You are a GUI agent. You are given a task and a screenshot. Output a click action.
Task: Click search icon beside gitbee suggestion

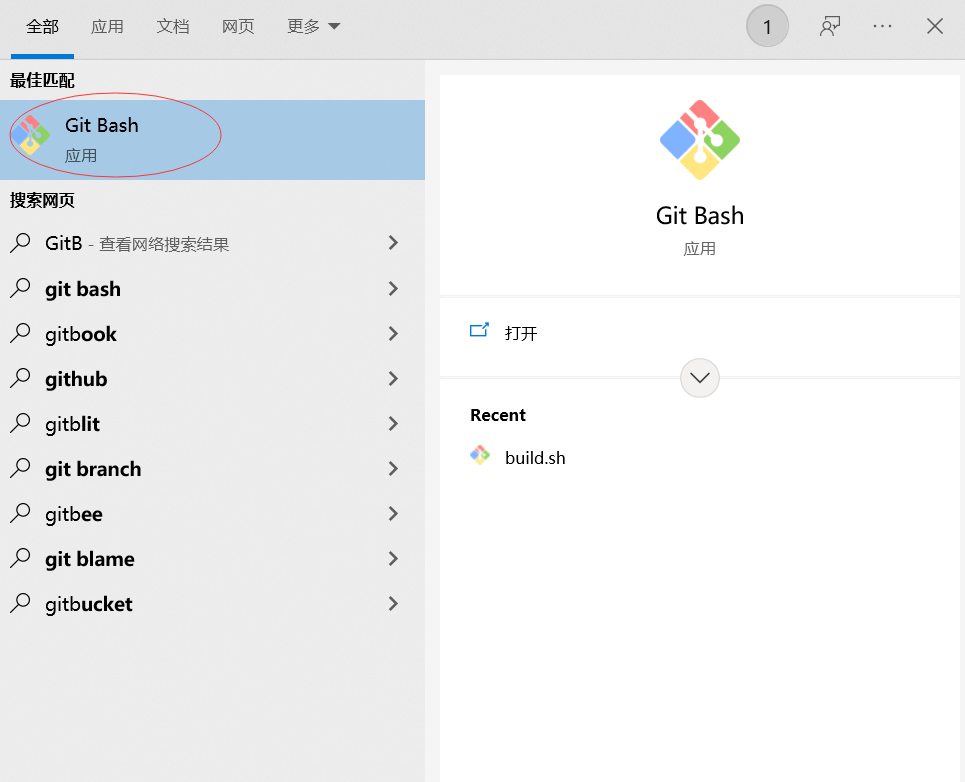point(20,513)
